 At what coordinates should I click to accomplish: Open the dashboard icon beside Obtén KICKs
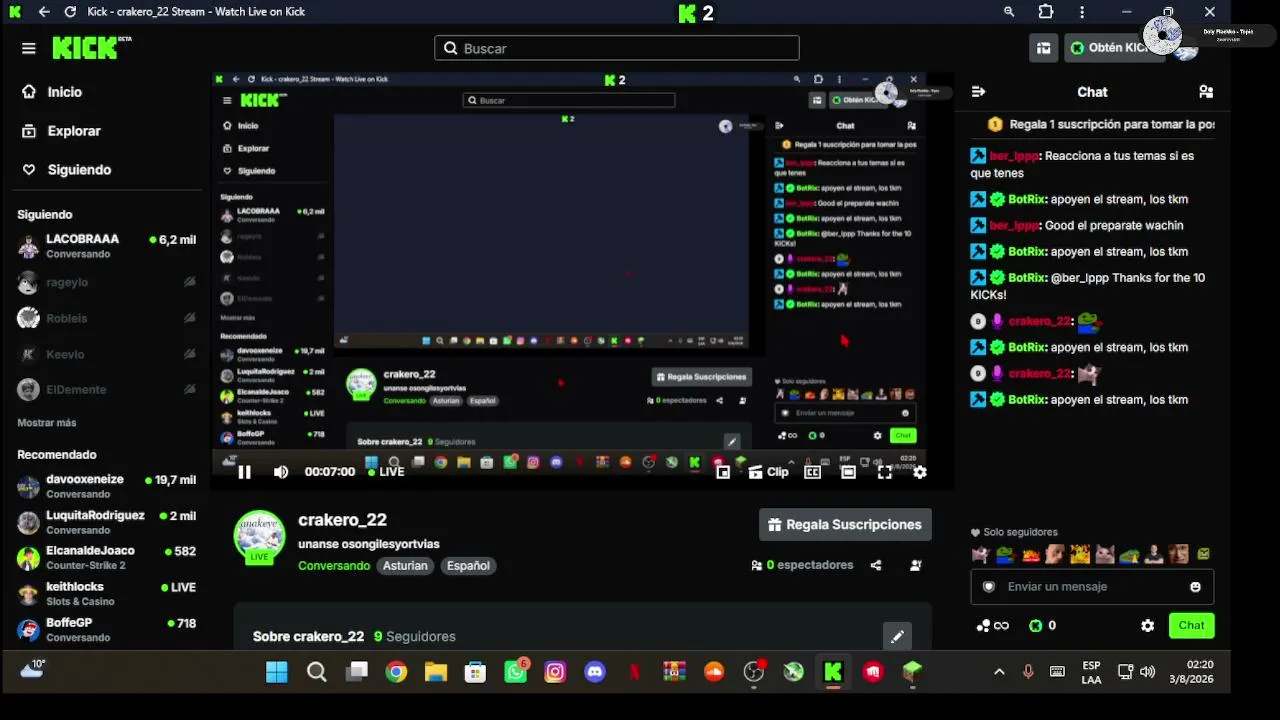1043,48
